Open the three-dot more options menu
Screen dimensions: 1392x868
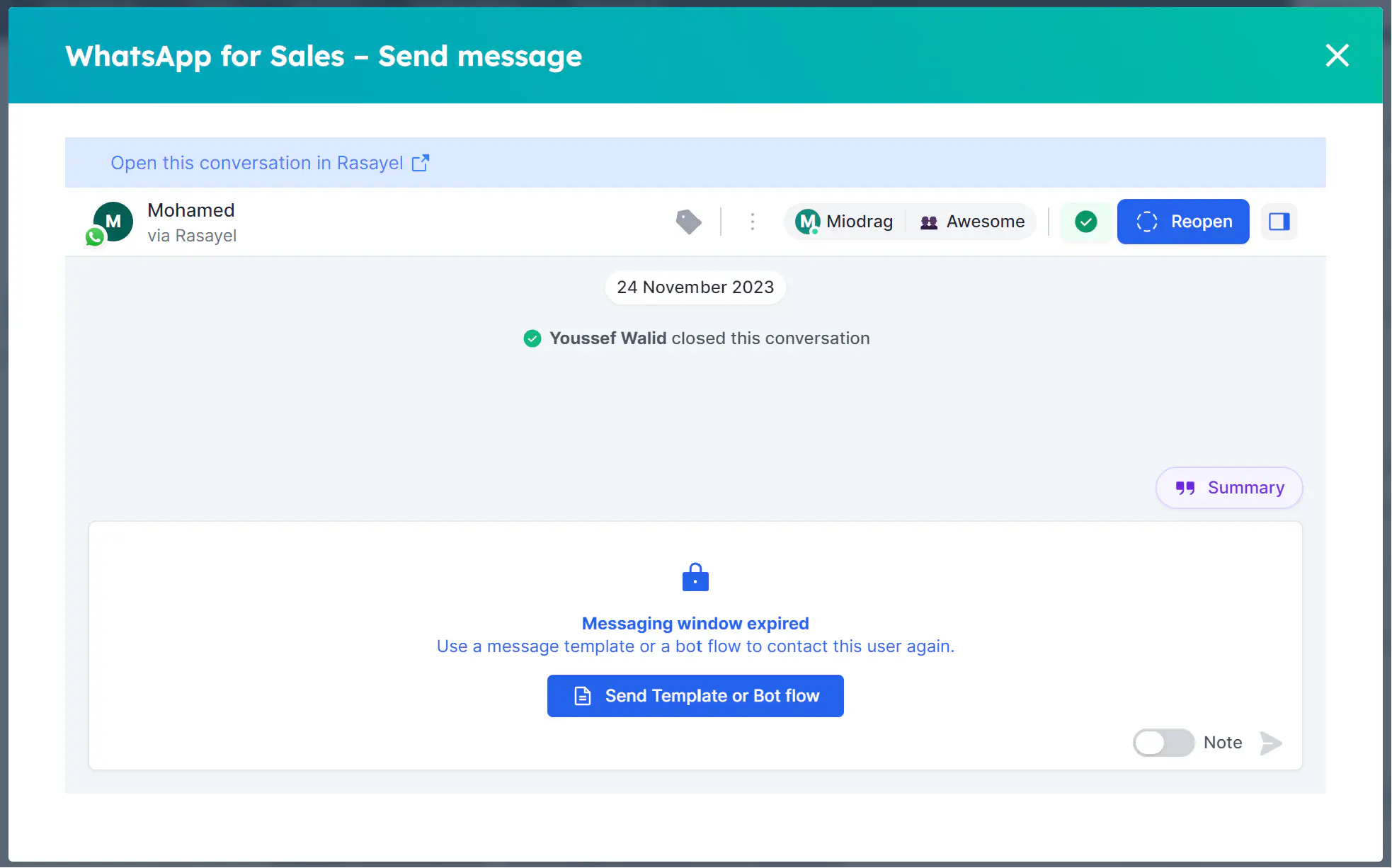753,222
